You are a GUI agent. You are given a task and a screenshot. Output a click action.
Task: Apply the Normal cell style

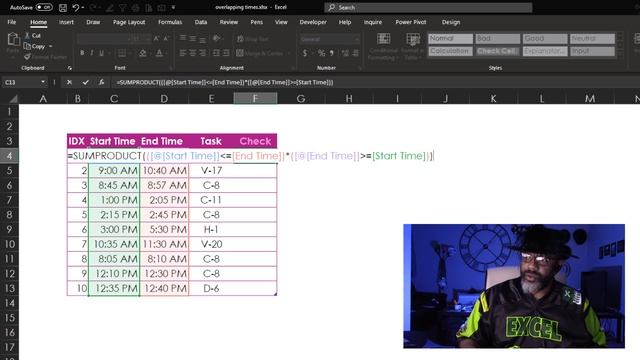coord(450,38)
